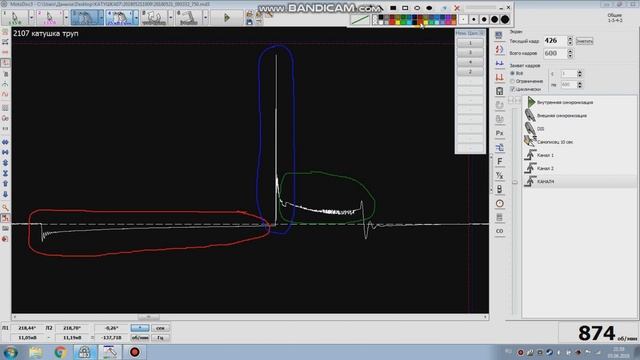The height and width of the screenshot is (360, 640).
Task: Select outline ellipse shape in drawing bar
Action: 417,8
